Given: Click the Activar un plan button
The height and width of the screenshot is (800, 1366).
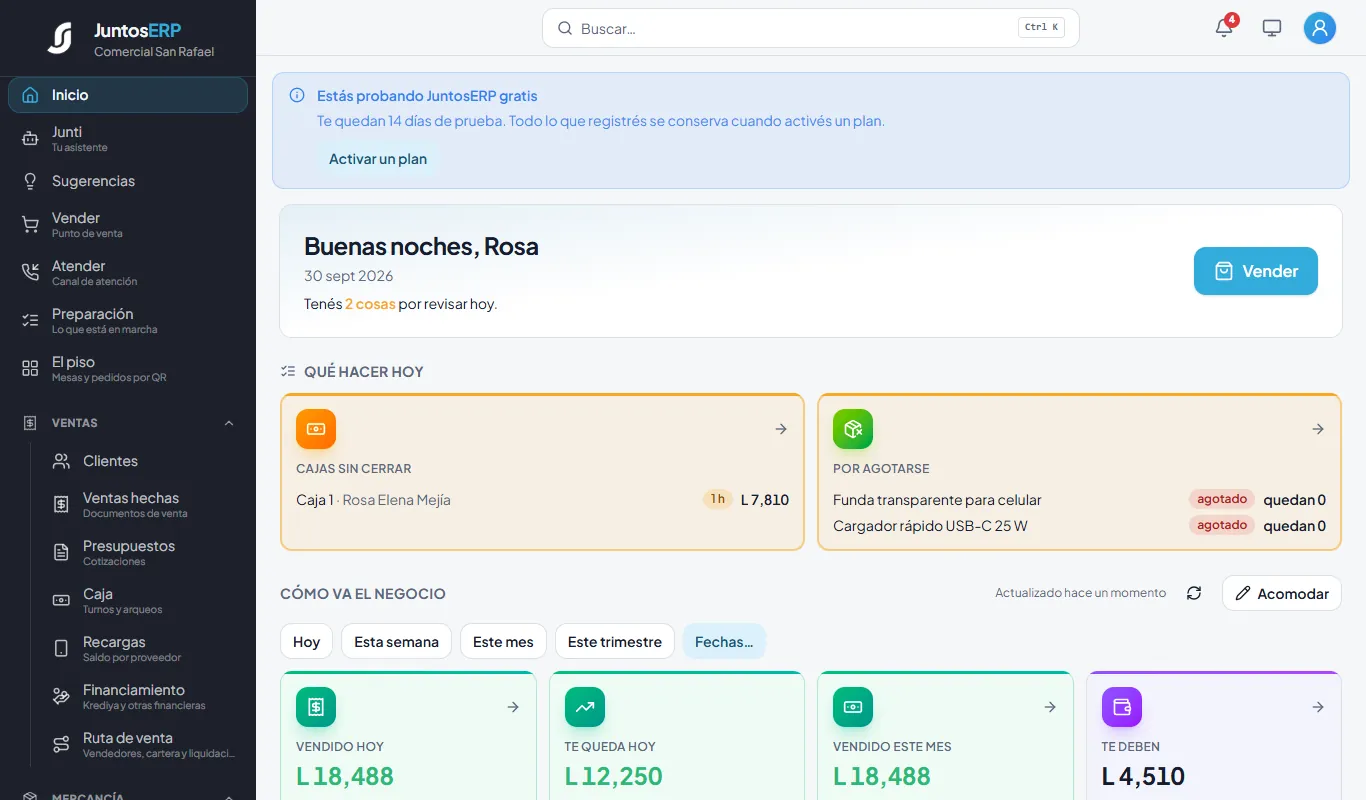Looking at the screenshot, I should click(378, 159).
